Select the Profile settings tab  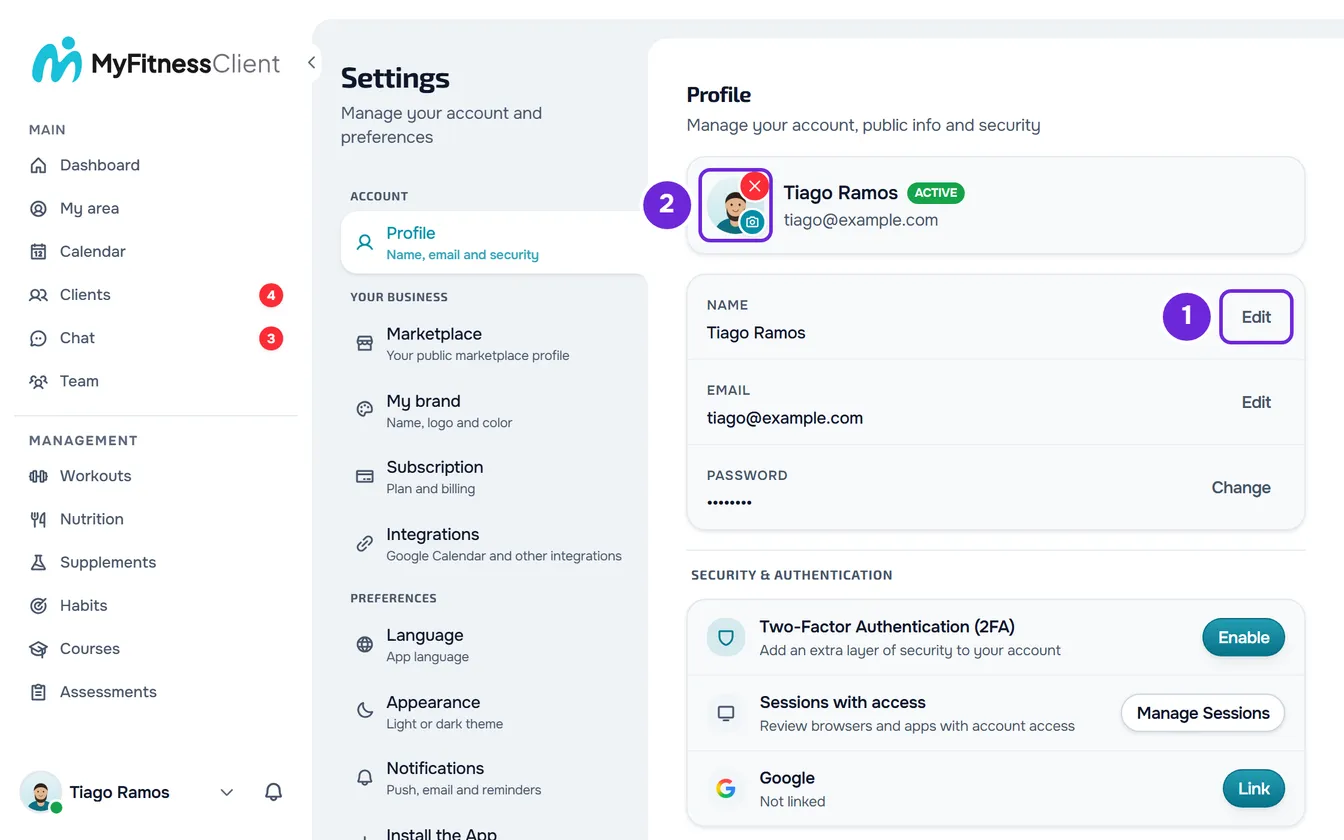point(493,242)
